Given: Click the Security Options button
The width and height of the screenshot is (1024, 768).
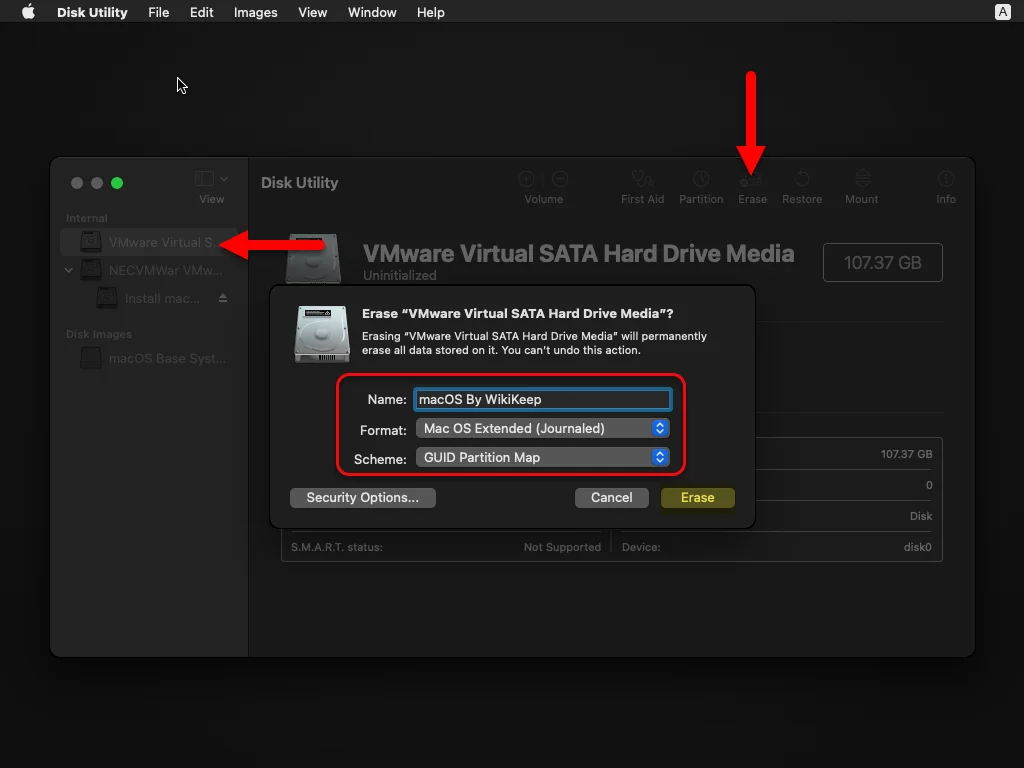Looking at the screenshot, I should pyautogui.click(x=362, y=498).
